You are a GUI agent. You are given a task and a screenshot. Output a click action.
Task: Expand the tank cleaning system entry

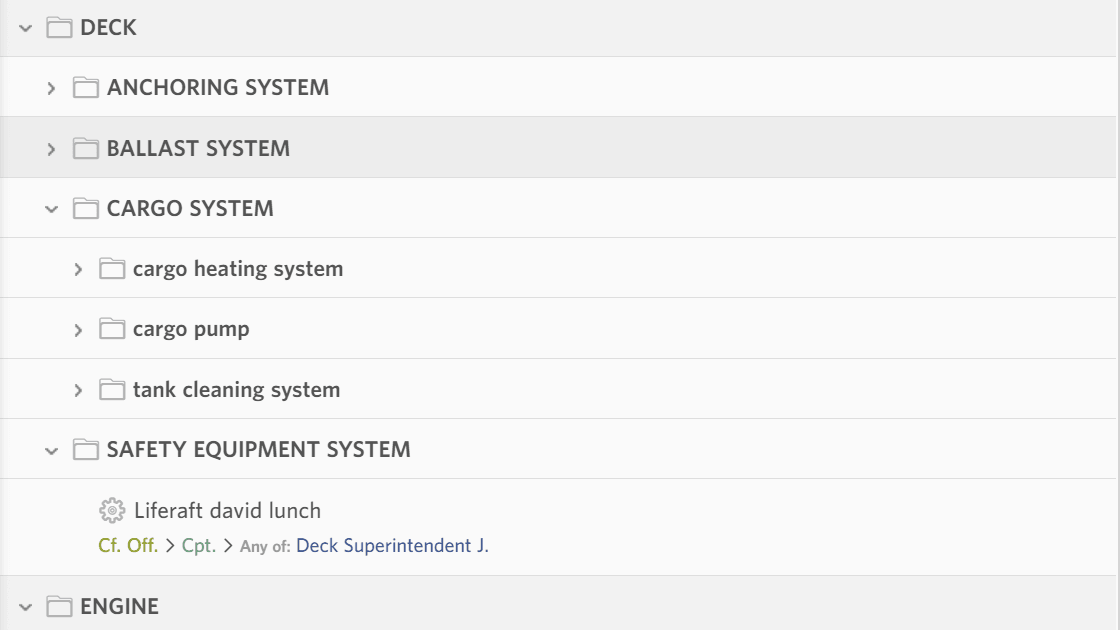coord(78,389)
